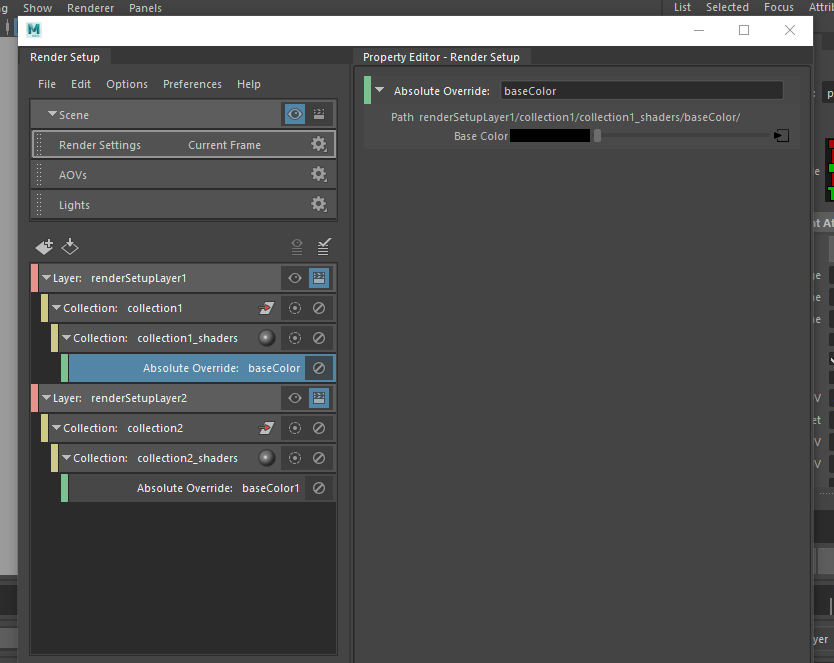This screenshot has width=834, height=663.
Task: Open the Base Color connection icon
Action: [x=781, y=134]
